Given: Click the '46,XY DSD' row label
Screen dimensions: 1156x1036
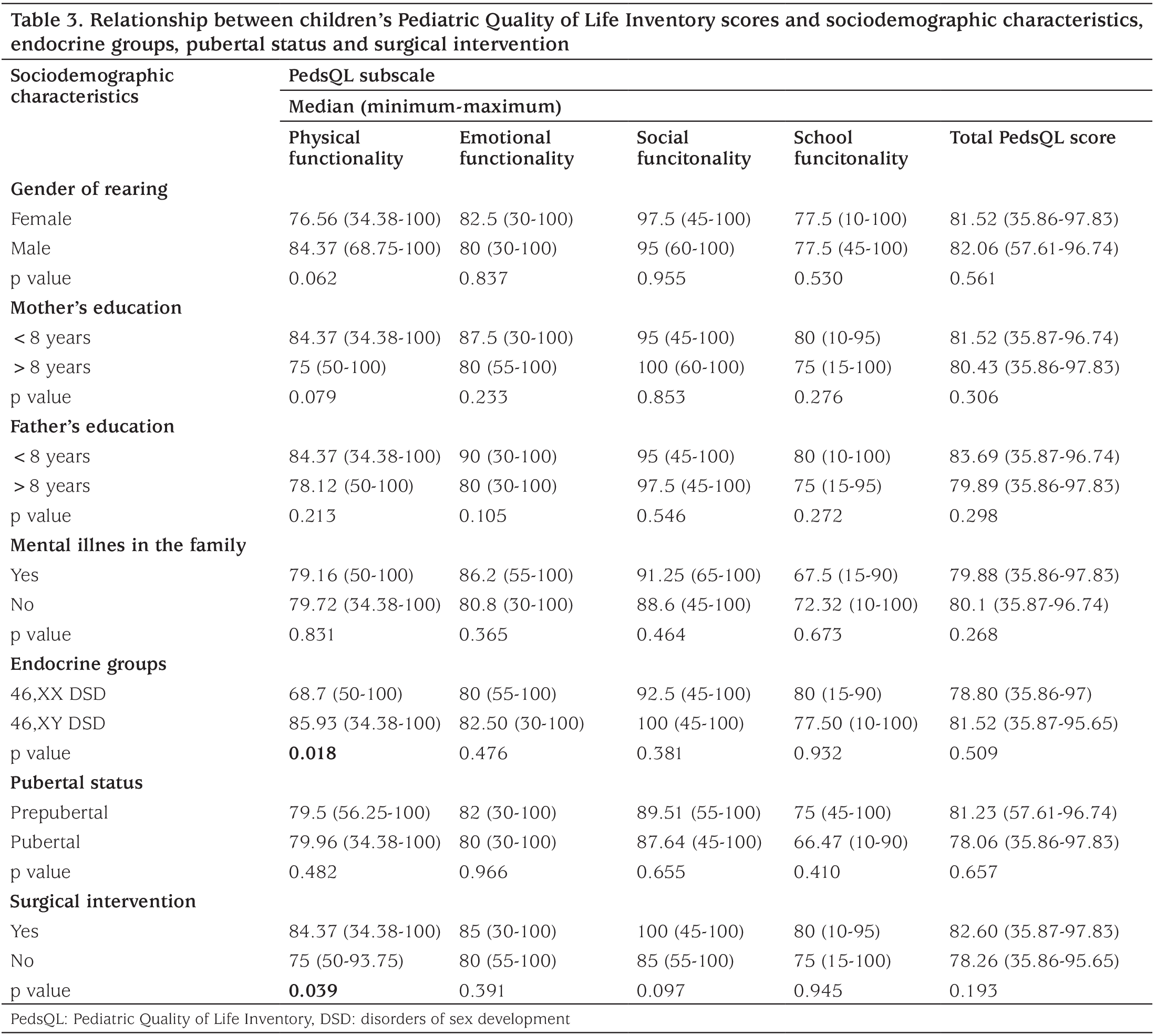Looking at the screenshot, I should [x=58, y=723].
